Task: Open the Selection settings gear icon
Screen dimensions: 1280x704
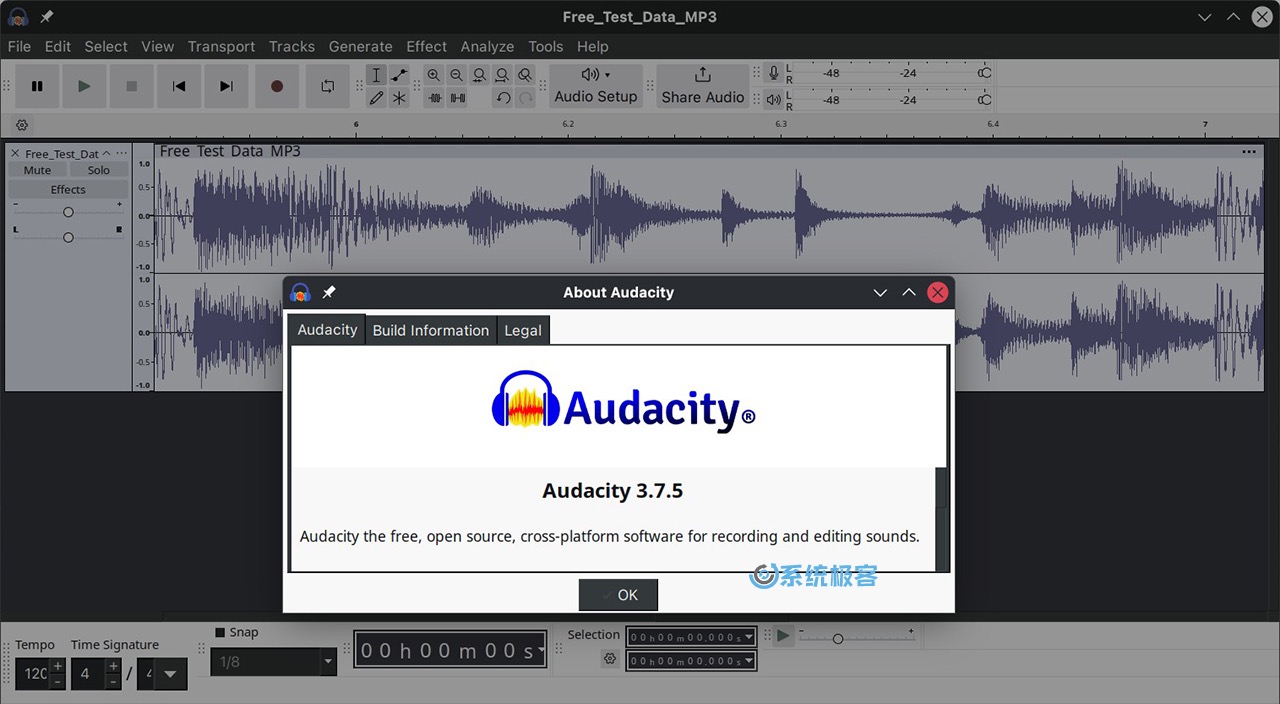Action: (x=609, y=658)
